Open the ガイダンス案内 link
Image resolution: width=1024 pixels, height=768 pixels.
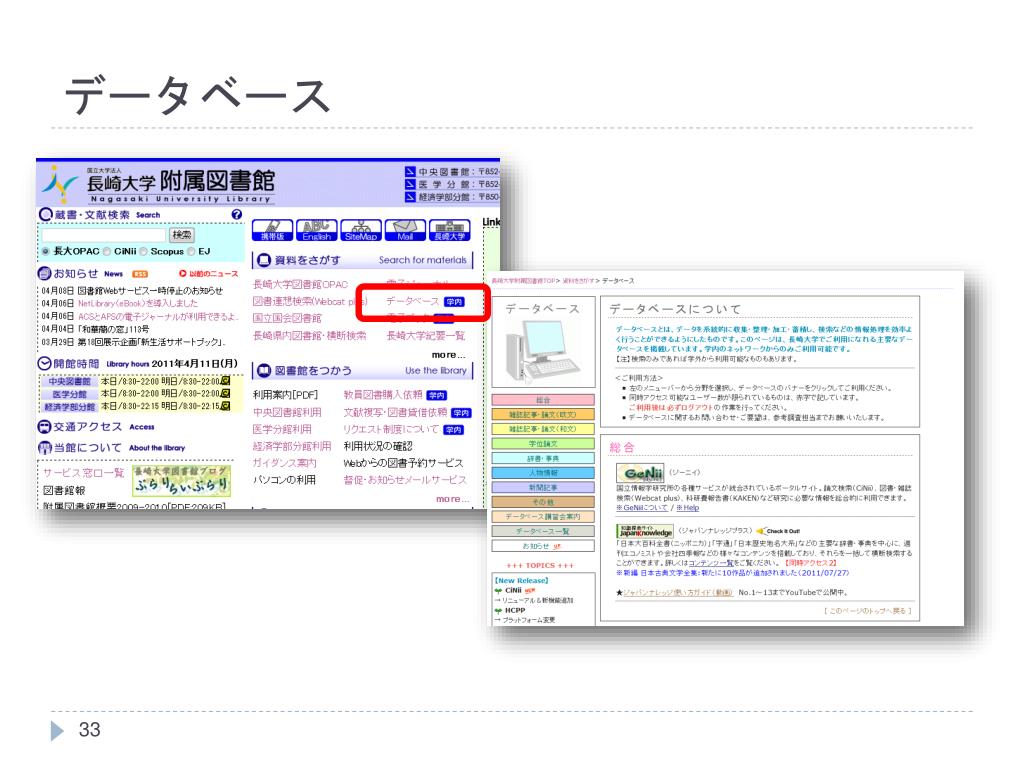point(285,463)
